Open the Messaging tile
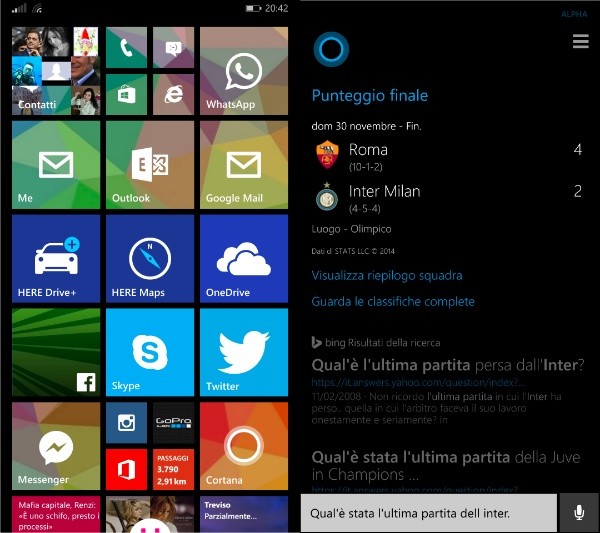The width and height of the screenshot is (600, 533). pos(173,47)
